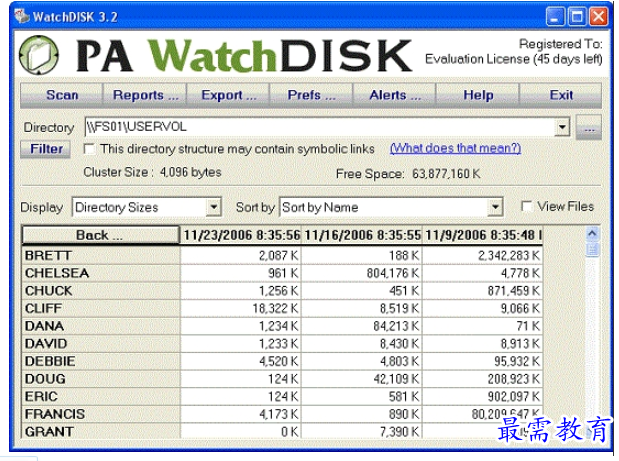This screenshot has width=619, height=461.
Task: Click the vertical scrollbar thumb
Action: tap(592, 249)
